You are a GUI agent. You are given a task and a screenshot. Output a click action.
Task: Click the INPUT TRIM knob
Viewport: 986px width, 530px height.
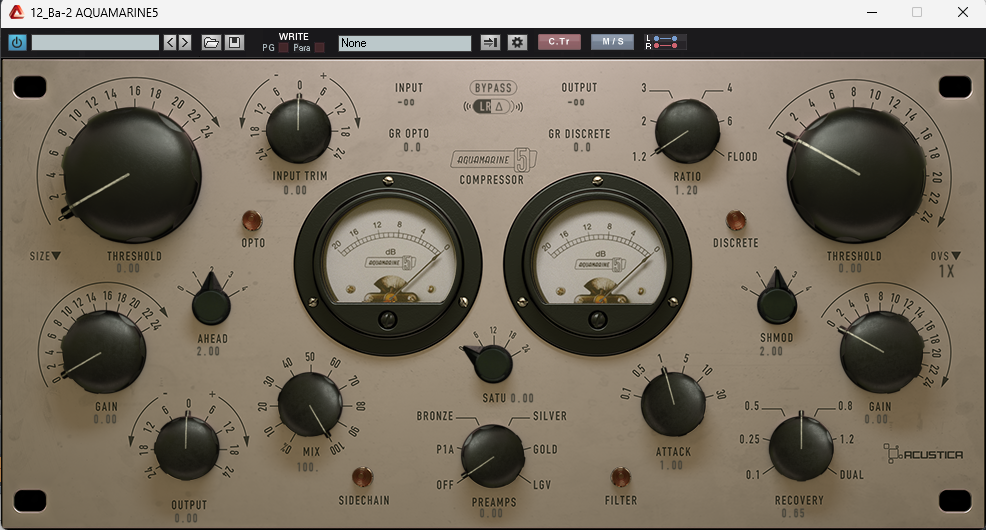(299, 131)
